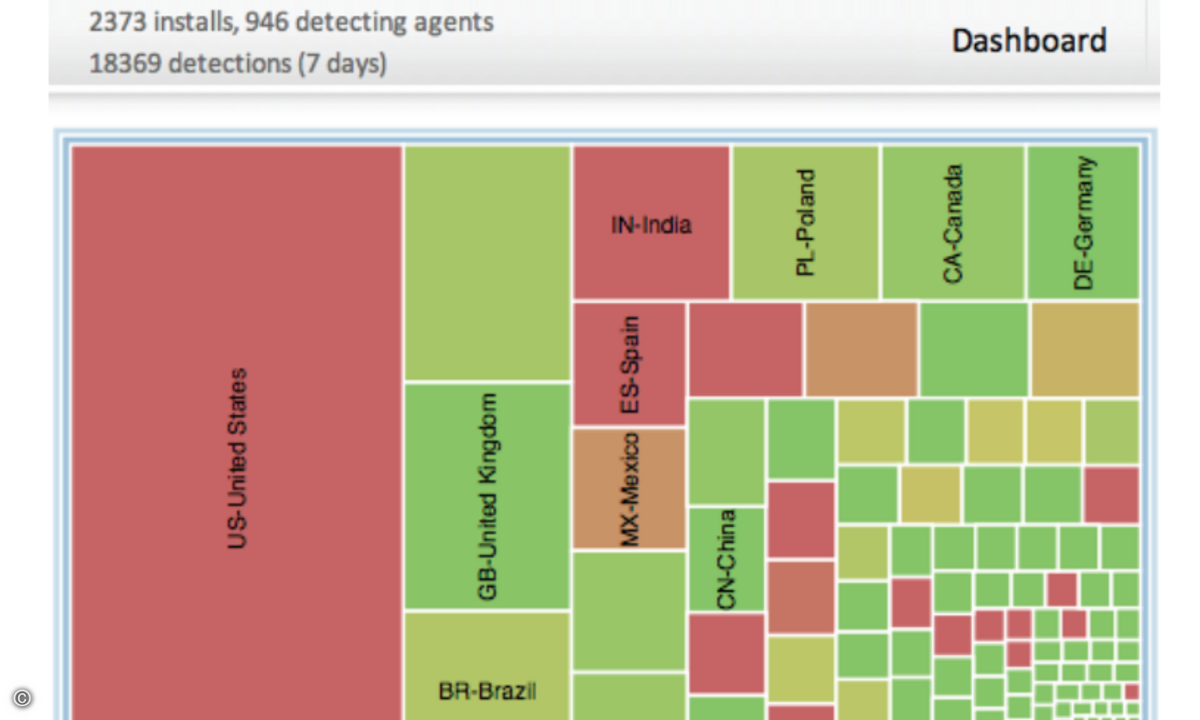Select the GB-United Kingdom treemap cell
The width and height of the screenshot is (1200, 720).
[x=487, y=496]
